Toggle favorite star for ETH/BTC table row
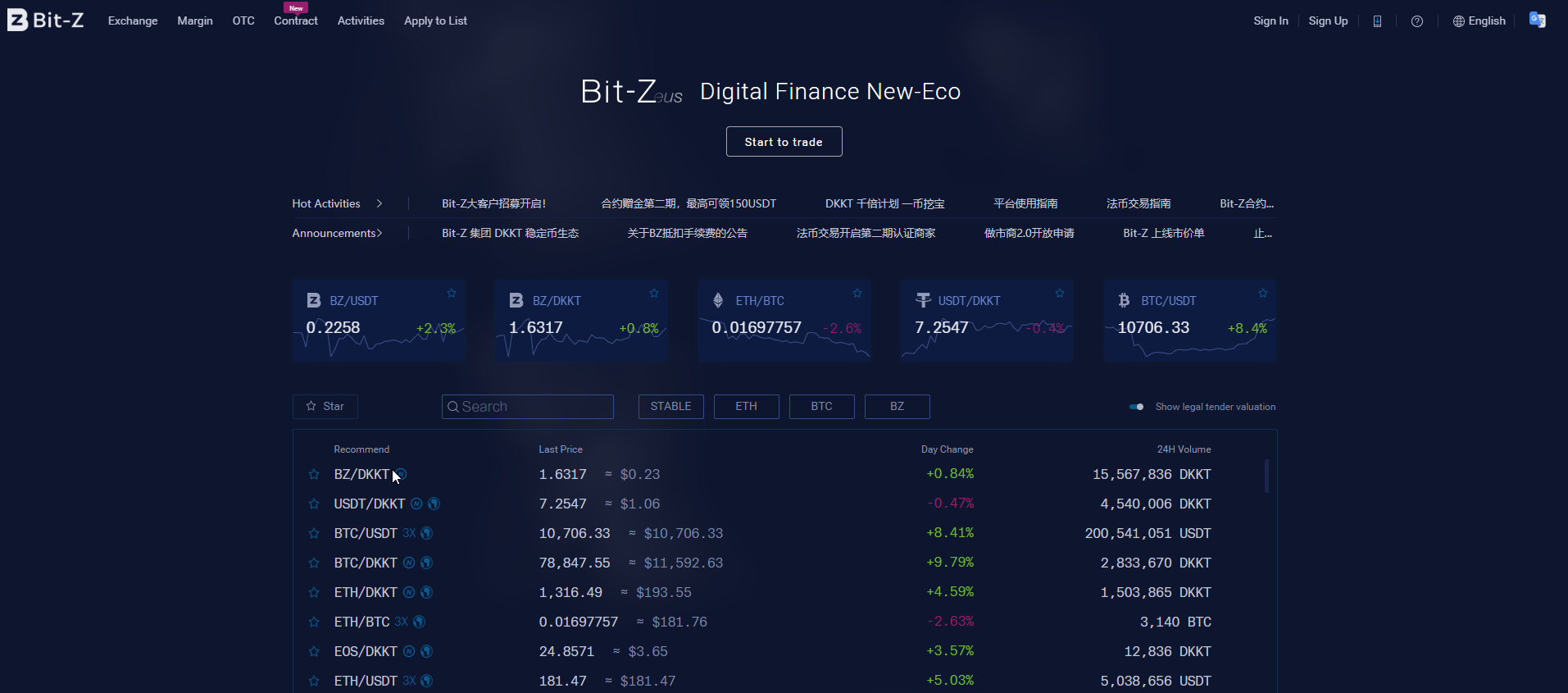The height and width of the screenshot is (693, 1568). [x=314, y=622]
